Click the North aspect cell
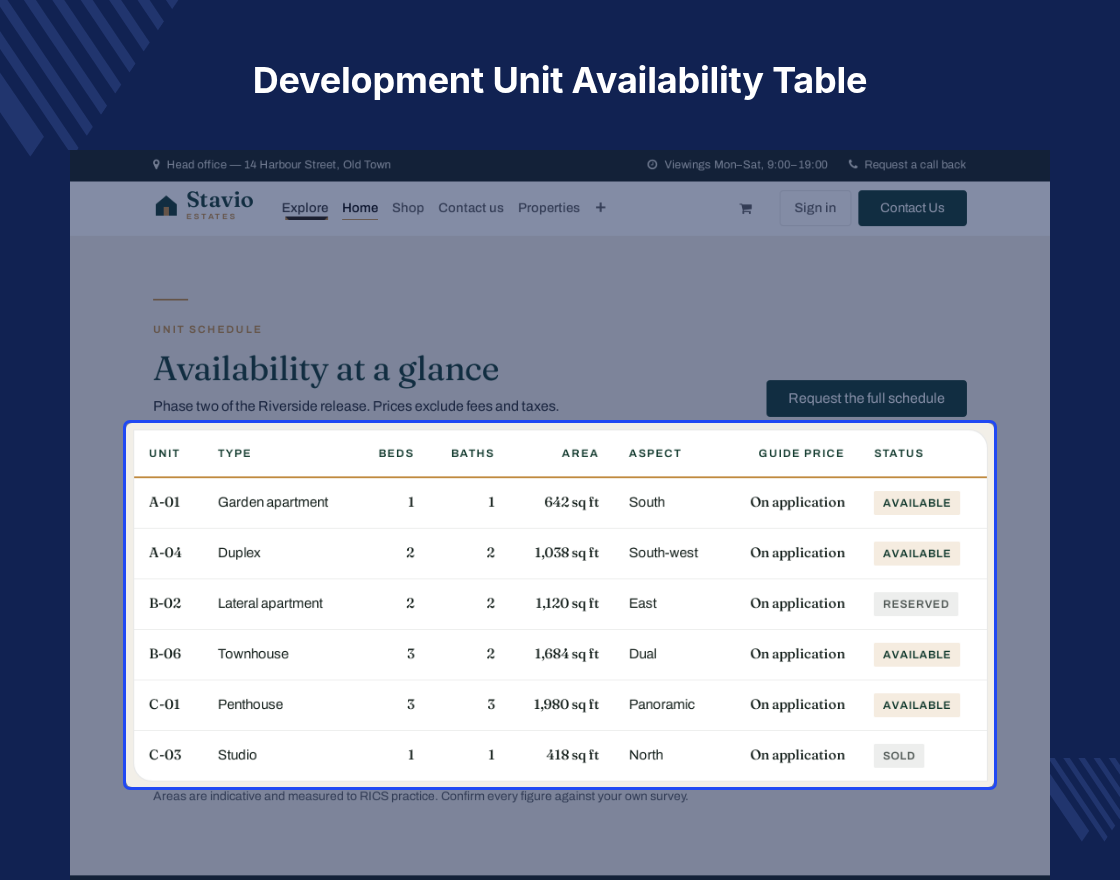This screenshot has height=880, width=1120. click(x=646, y=755)
